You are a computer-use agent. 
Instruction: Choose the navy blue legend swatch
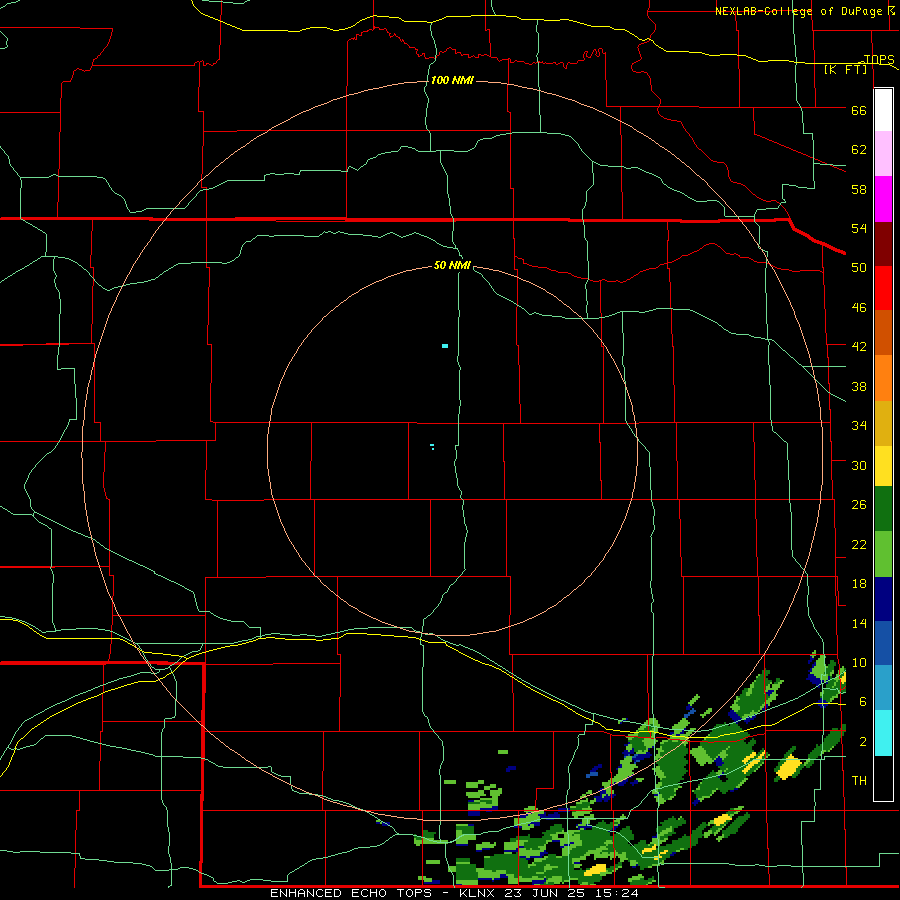883,599
